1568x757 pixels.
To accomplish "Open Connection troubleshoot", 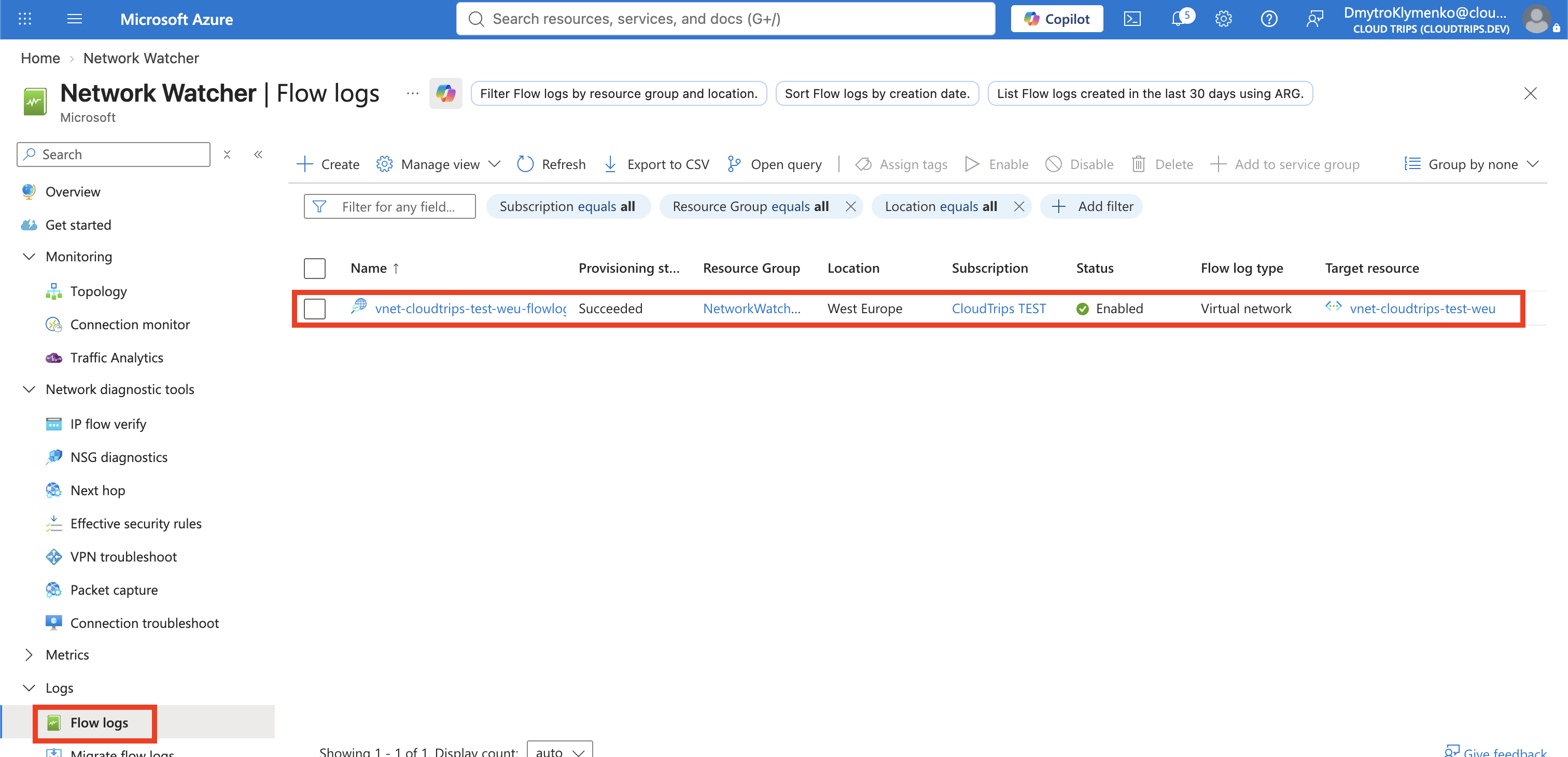I will (x=144, y=623).
